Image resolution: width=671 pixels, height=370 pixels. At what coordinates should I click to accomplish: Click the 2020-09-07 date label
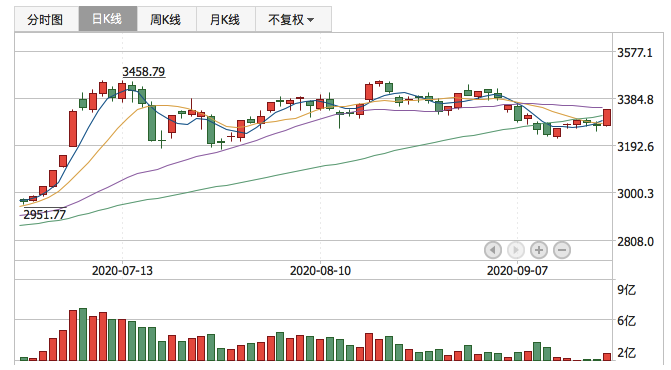[517, 271]
